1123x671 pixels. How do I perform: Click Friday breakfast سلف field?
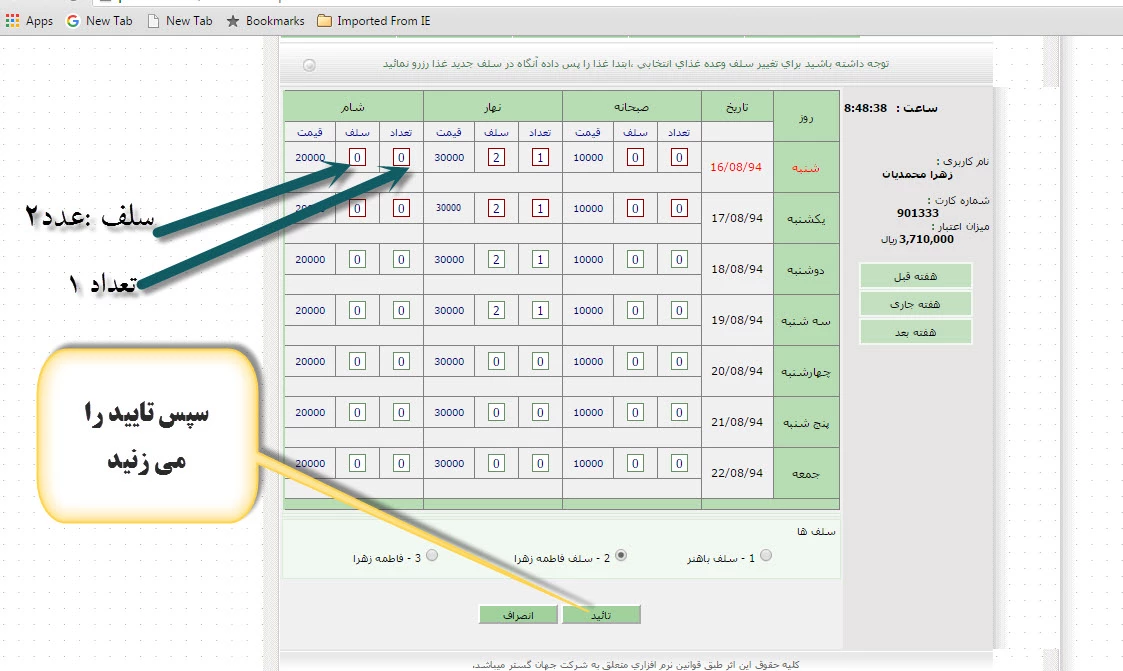coord(635,464)
